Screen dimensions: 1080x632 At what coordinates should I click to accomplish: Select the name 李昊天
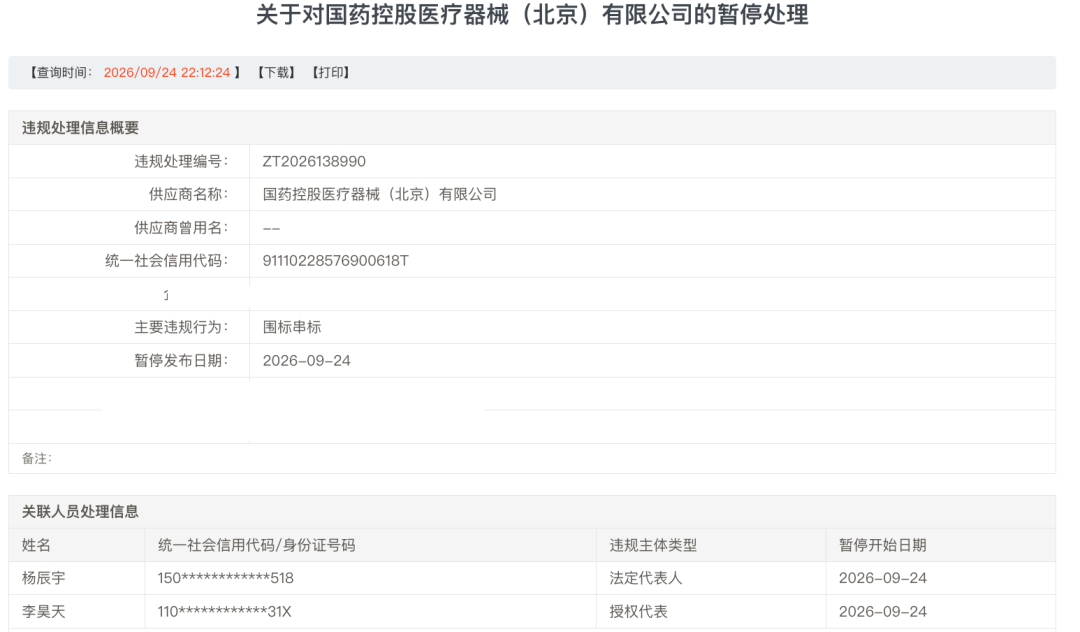point(43,611)
